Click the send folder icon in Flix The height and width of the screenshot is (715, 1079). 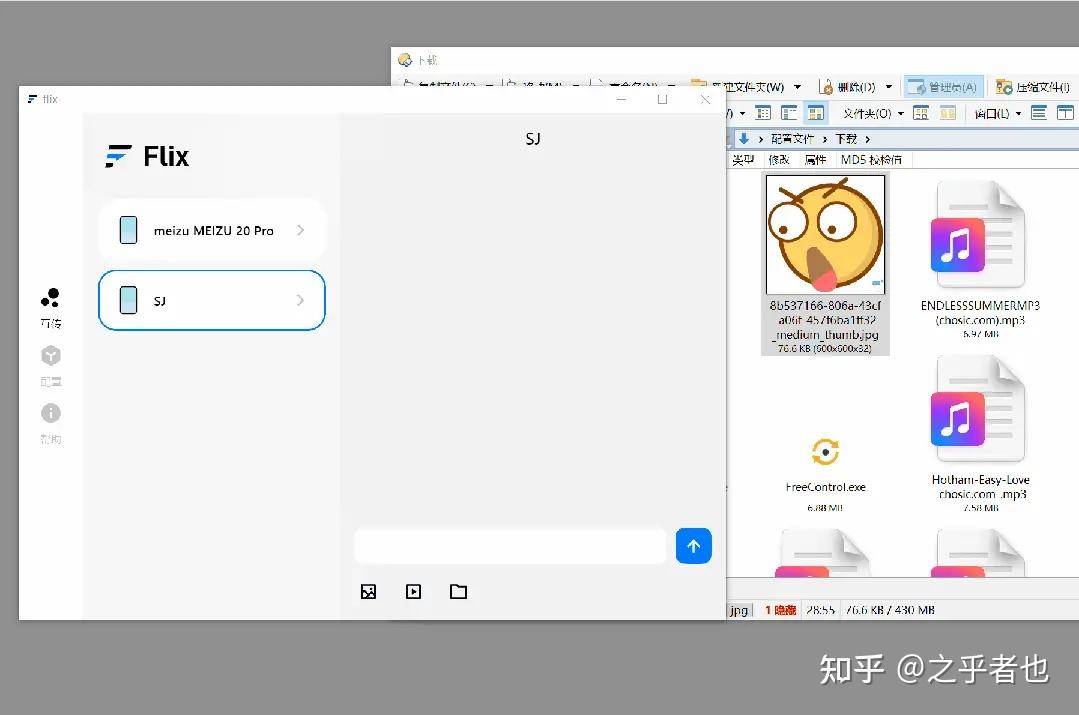458,592
